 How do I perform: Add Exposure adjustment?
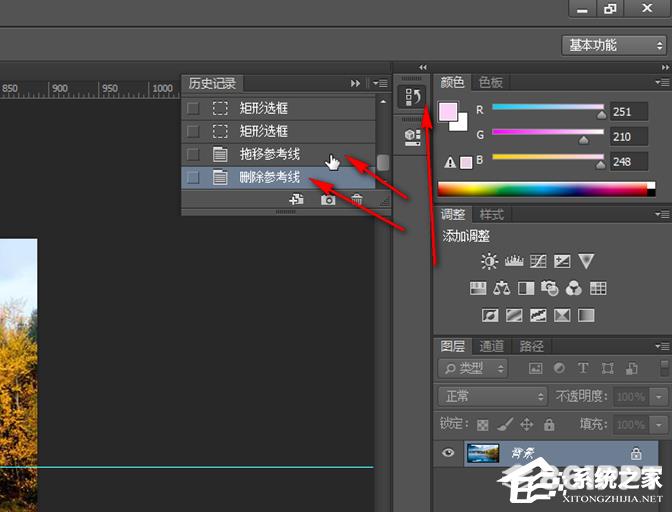(562, 261)
